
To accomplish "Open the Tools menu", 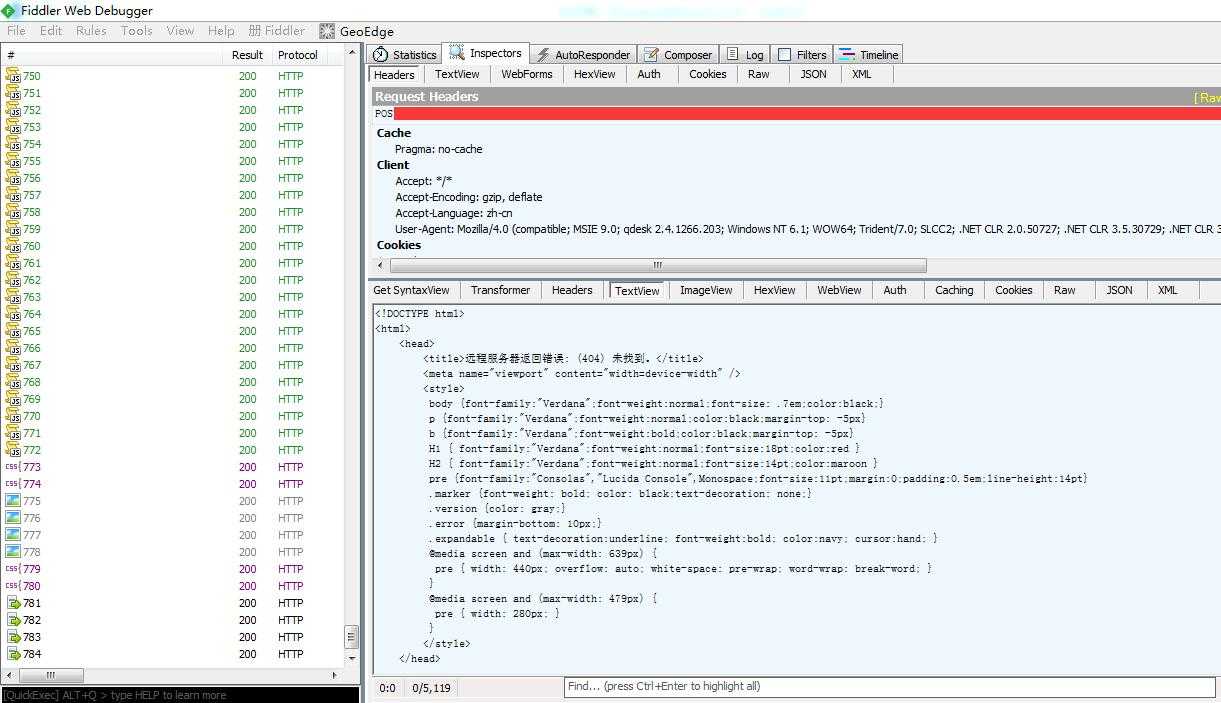I will (x=137, y=31).
